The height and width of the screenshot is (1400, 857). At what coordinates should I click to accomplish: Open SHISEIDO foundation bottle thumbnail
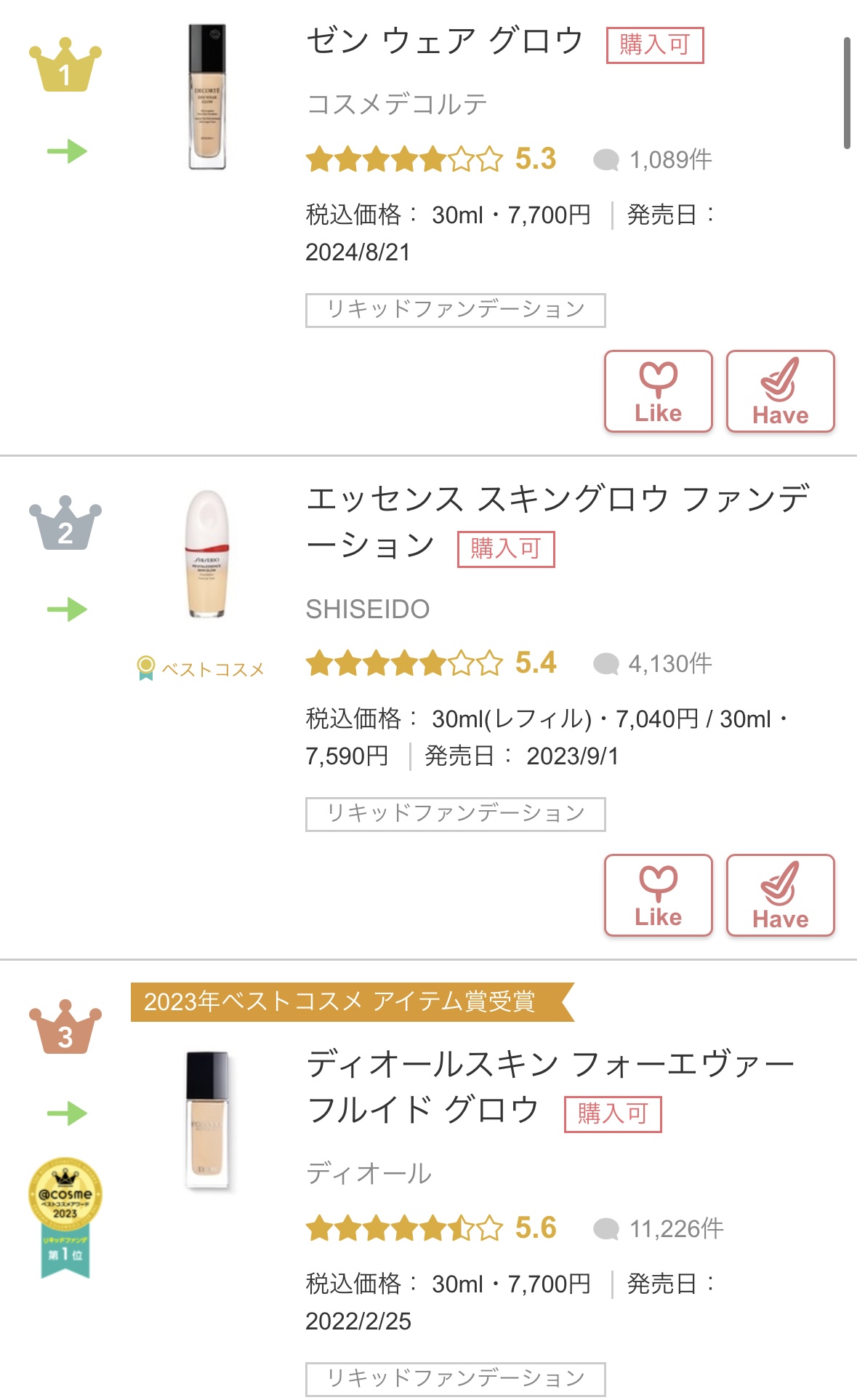click(x=207, y=554)
